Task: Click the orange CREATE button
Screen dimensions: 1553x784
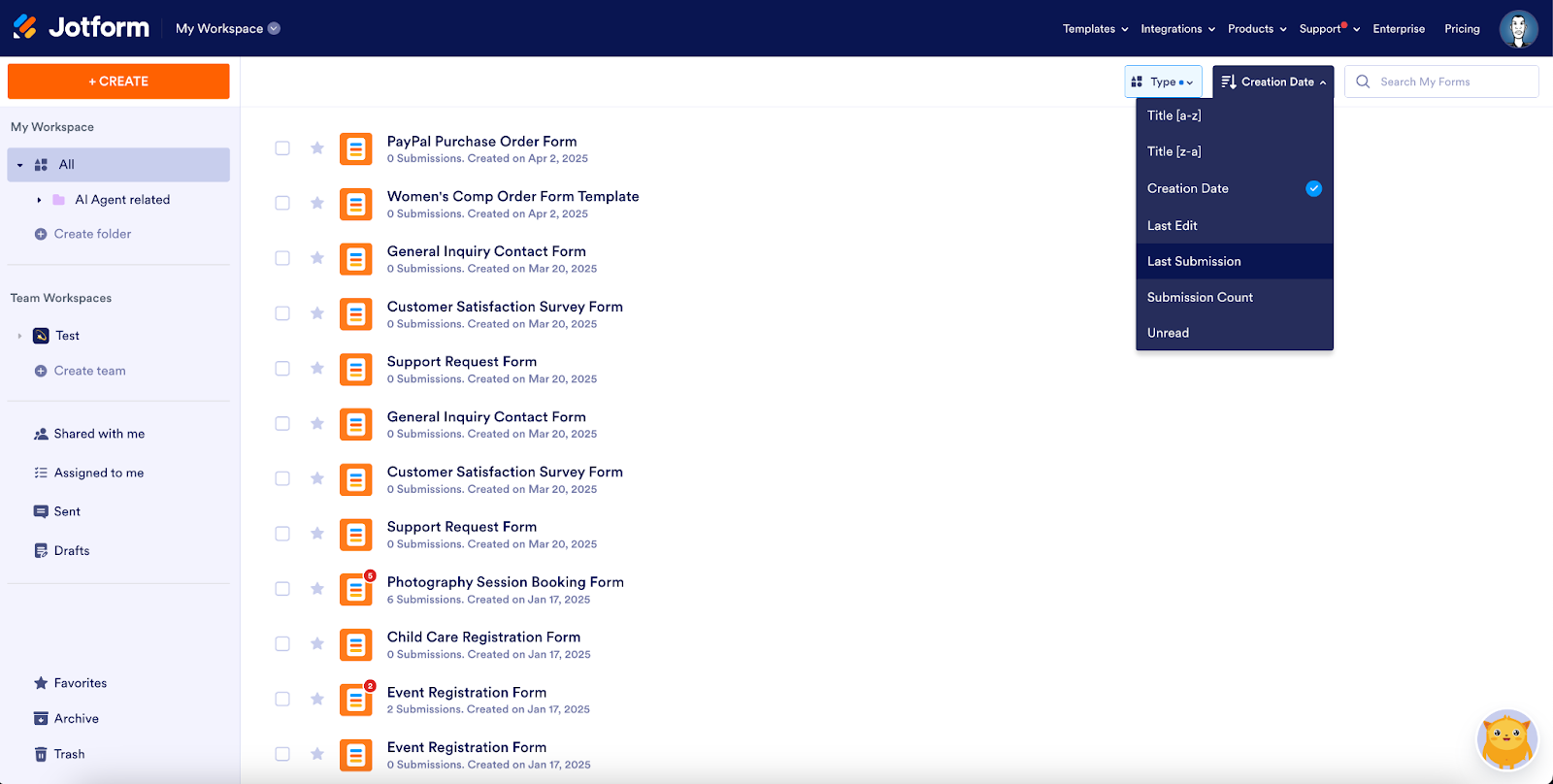Action: click(118, 82)
